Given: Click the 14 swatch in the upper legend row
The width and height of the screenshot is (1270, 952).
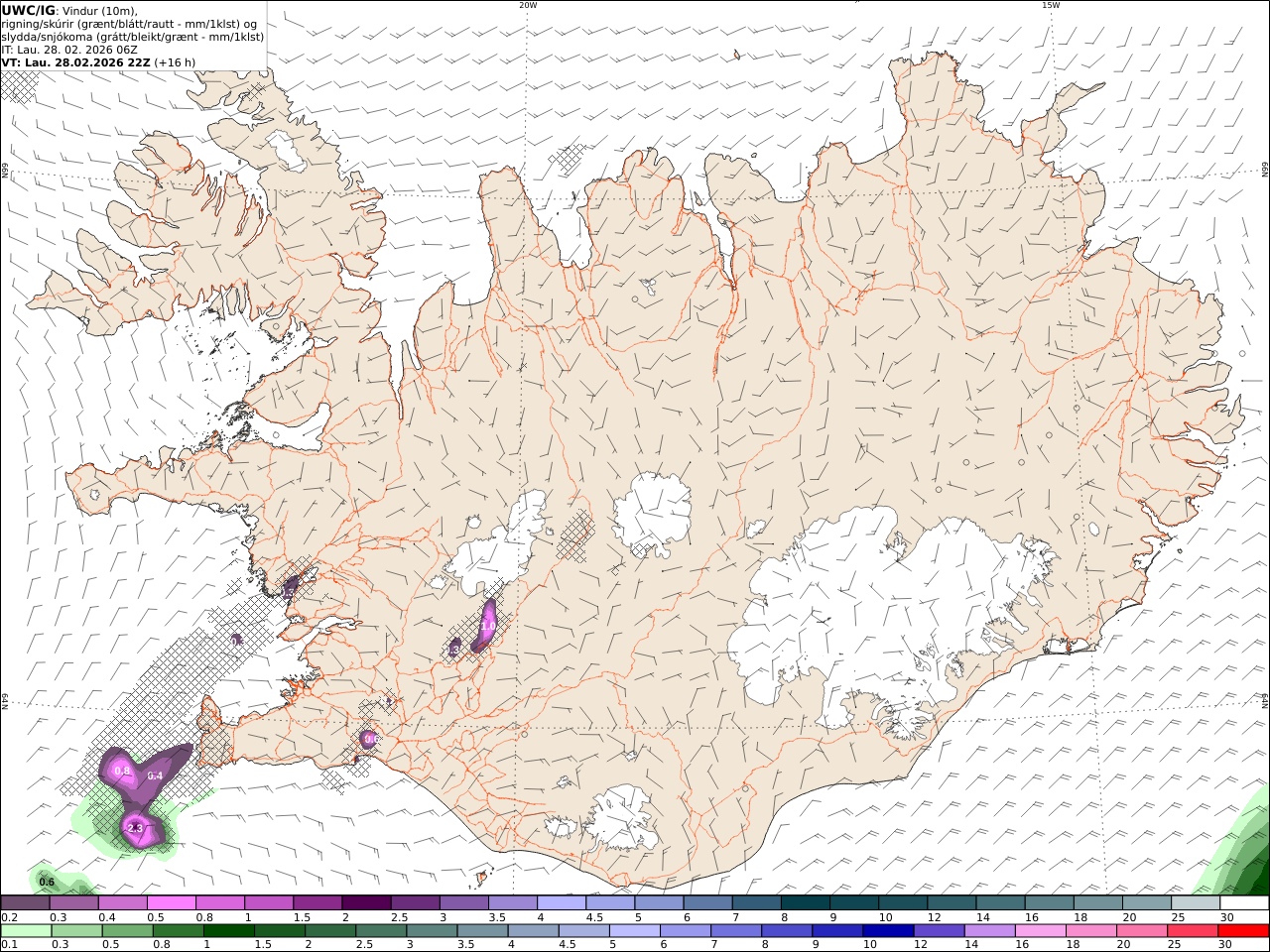Looking at the screenshot, I should click(x=1000, y=903).
